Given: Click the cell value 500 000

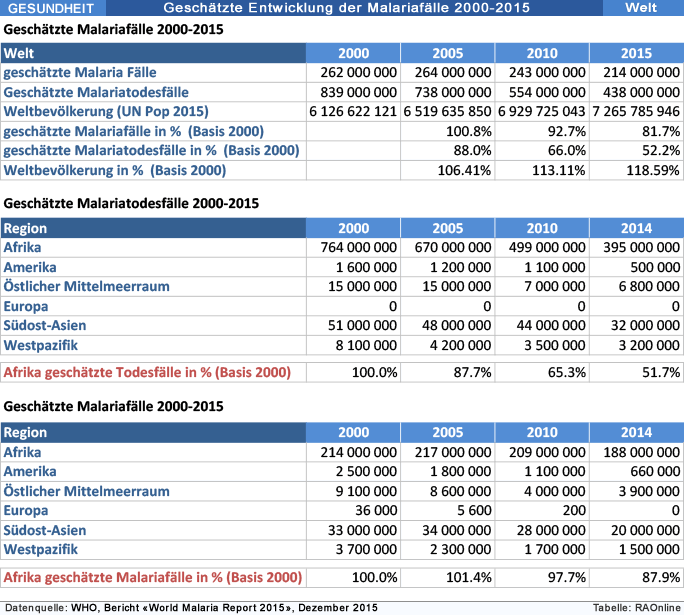Looking at the screenshot, I should pyautogui.click(x=655, y=267).
